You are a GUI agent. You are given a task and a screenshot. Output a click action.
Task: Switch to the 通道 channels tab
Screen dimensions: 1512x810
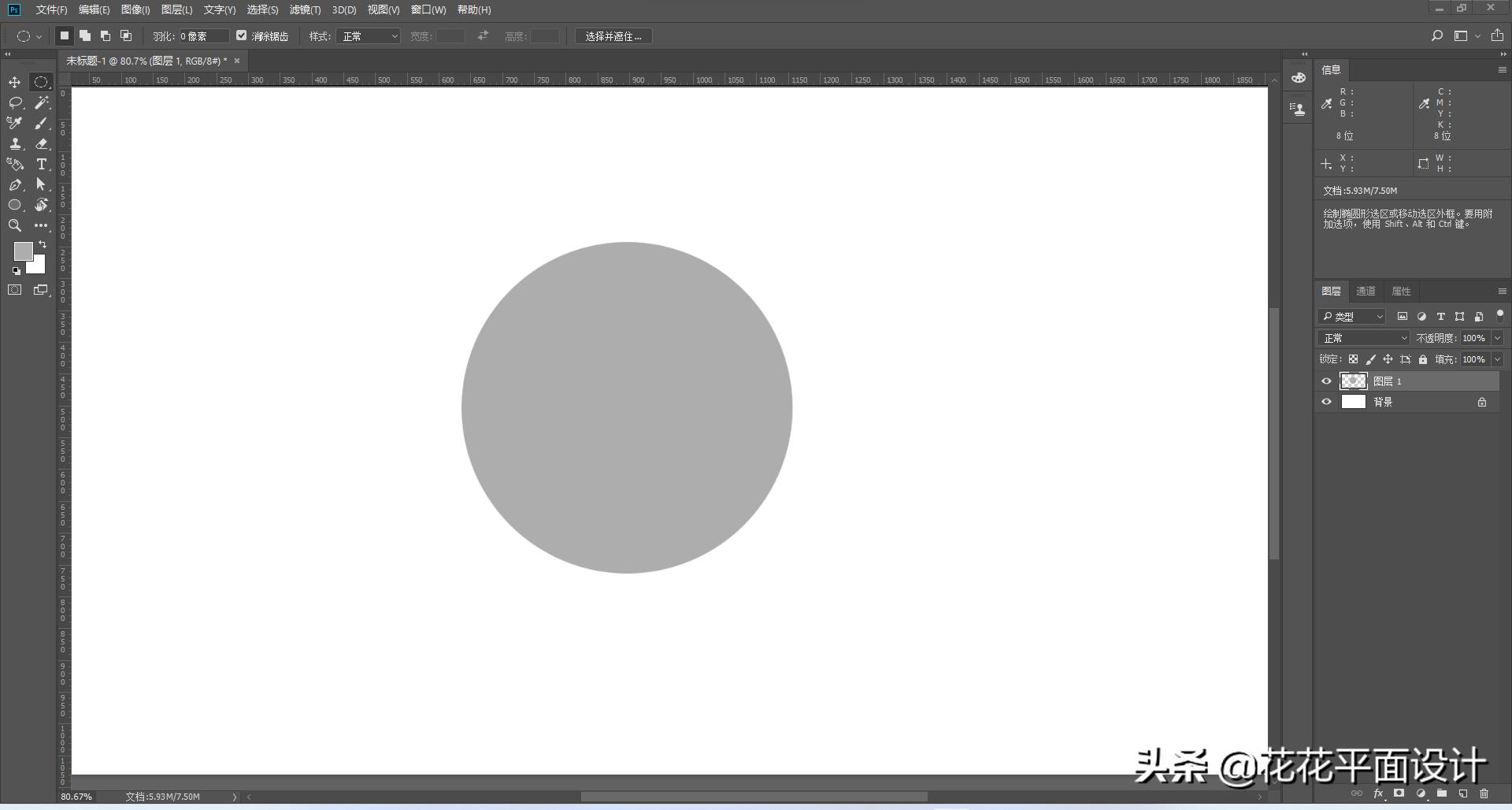[1366, 291]
